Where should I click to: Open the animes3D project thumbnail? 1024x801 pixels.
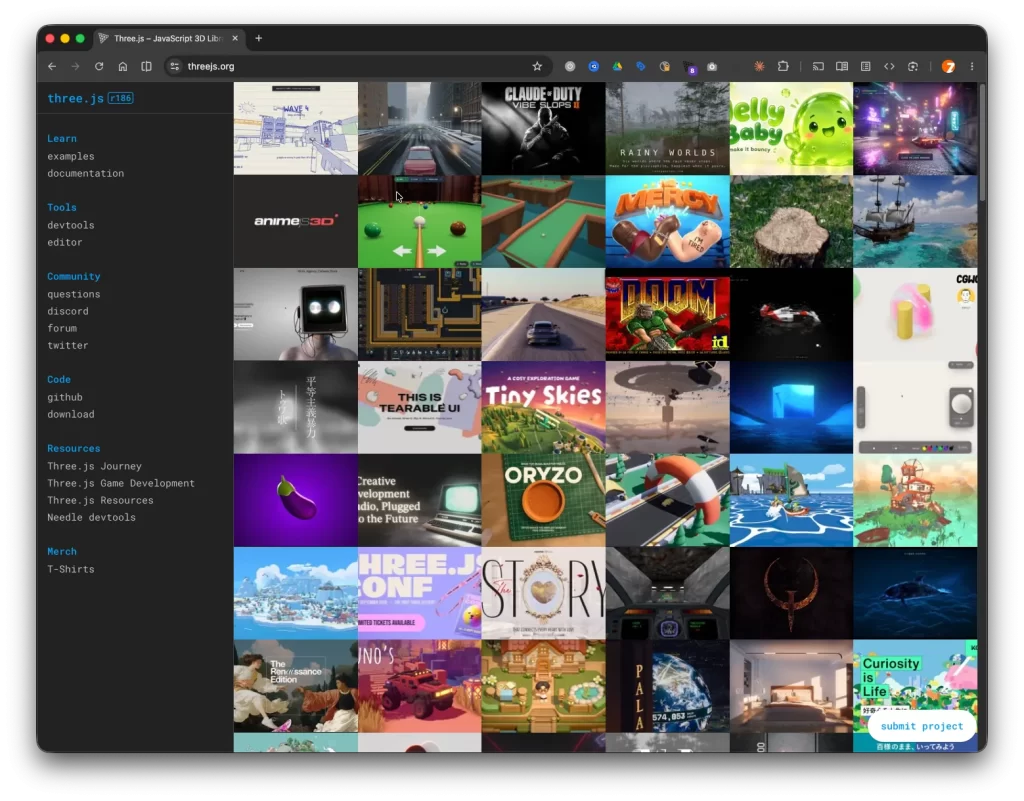point(296,221)
